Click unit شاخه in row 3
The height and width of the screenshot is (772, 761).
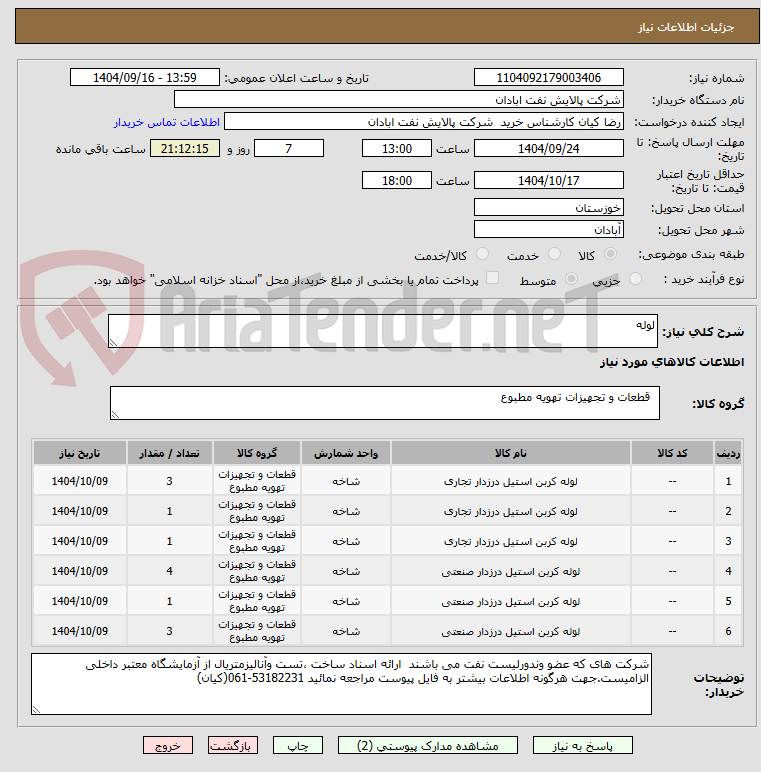pos(346,542)
